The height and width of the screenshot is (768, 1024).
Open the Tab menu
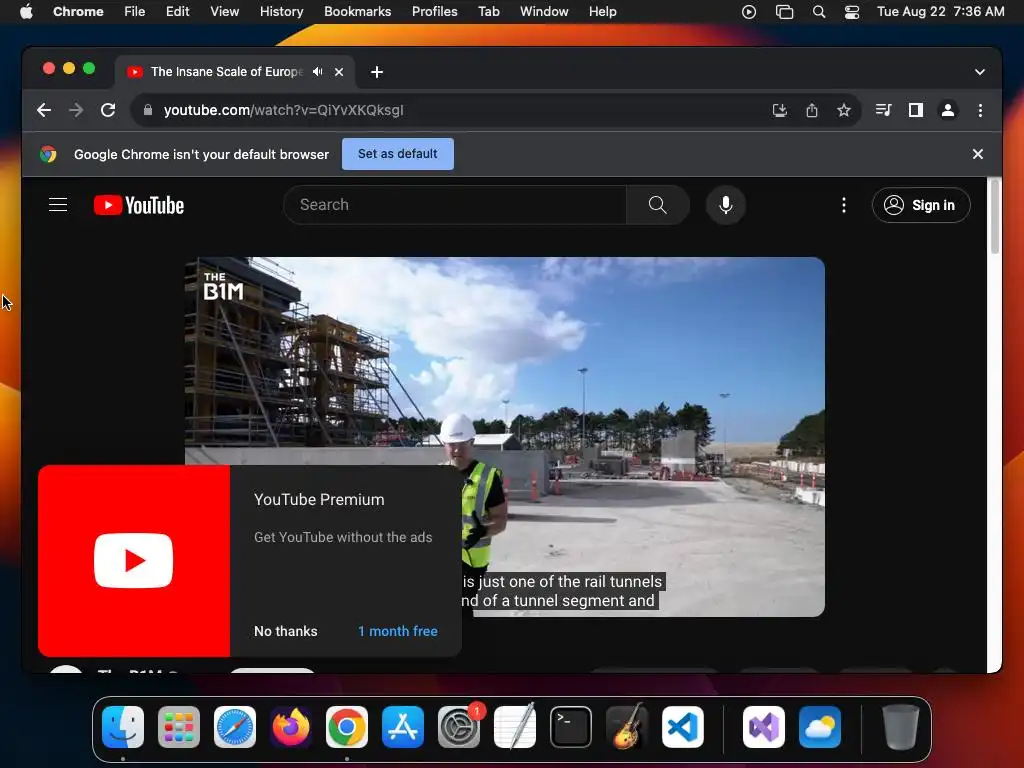coord(488,12)
